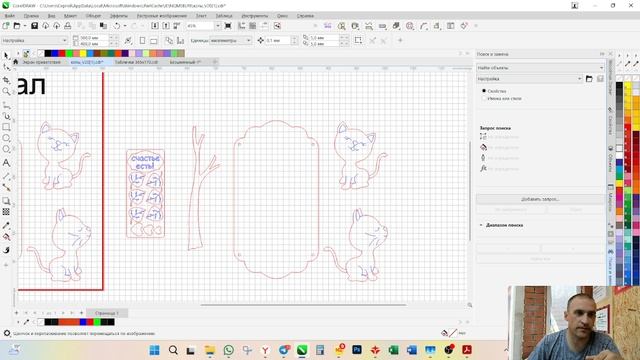The width and height of the screenshot is (640, 360).
Task: Click the nudge distance input field
Action: [x=278, y=40]
